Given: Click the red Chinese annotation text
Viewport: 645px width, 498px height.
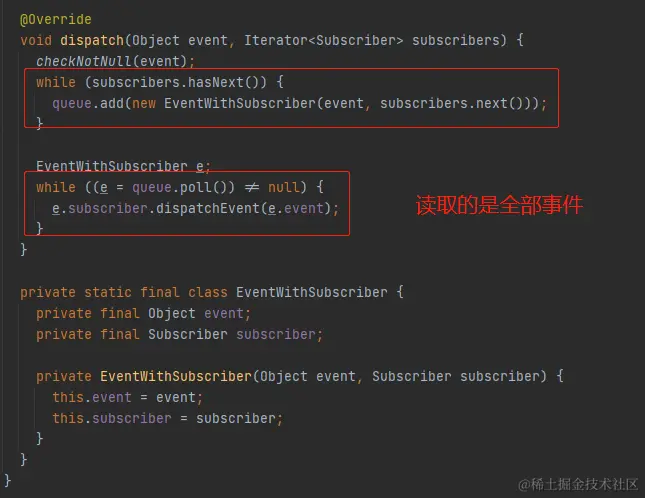Looking at the screenshot, I should 499,205.
